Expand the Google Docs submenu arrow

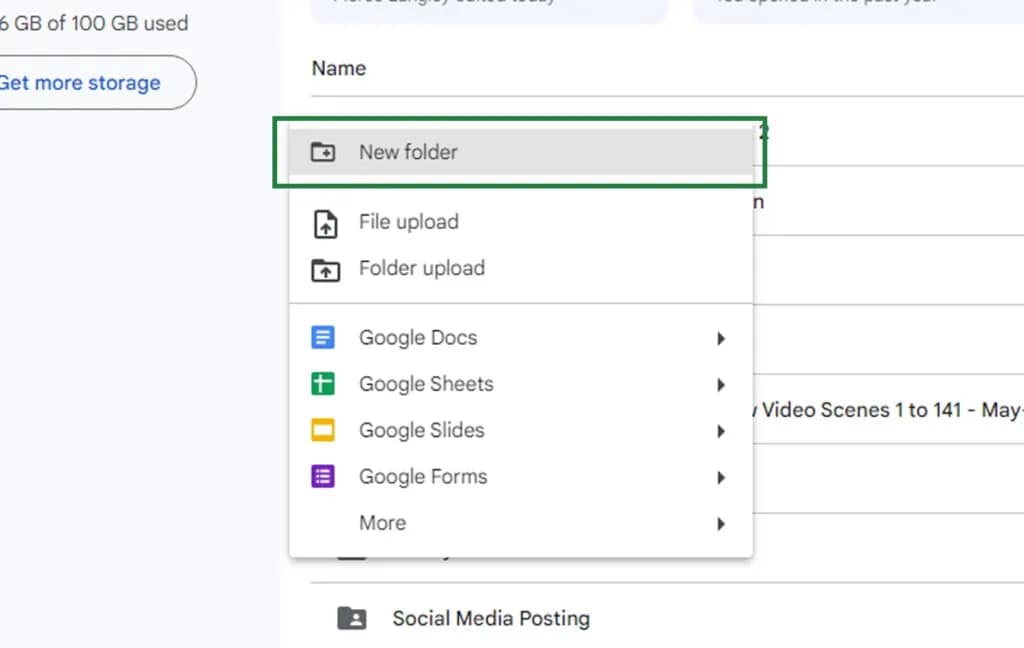point(721,338)
